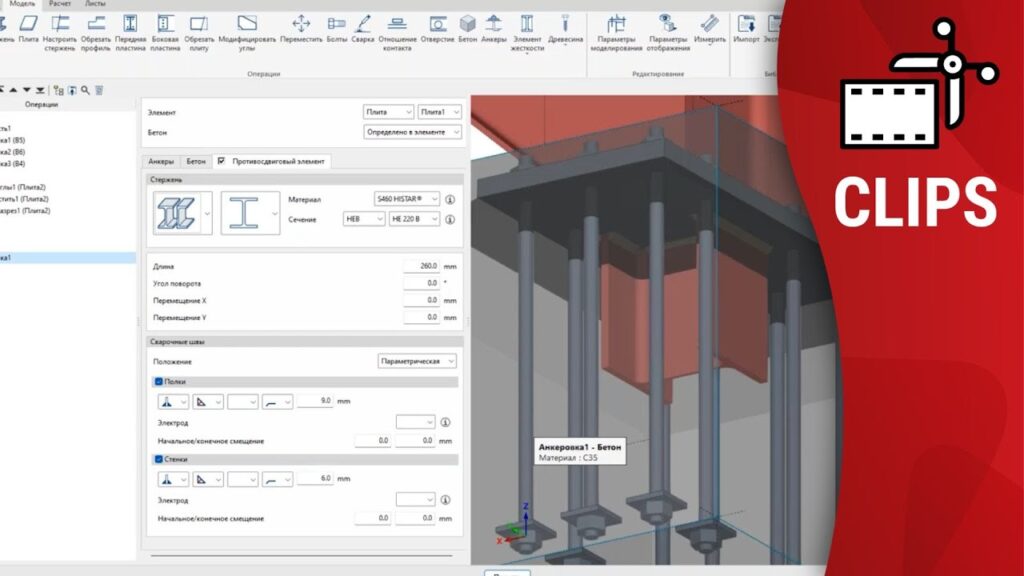Screen dimensions: 1024x576
Task: Click the info icon next to Материал
Action: [x=450, y=199]
